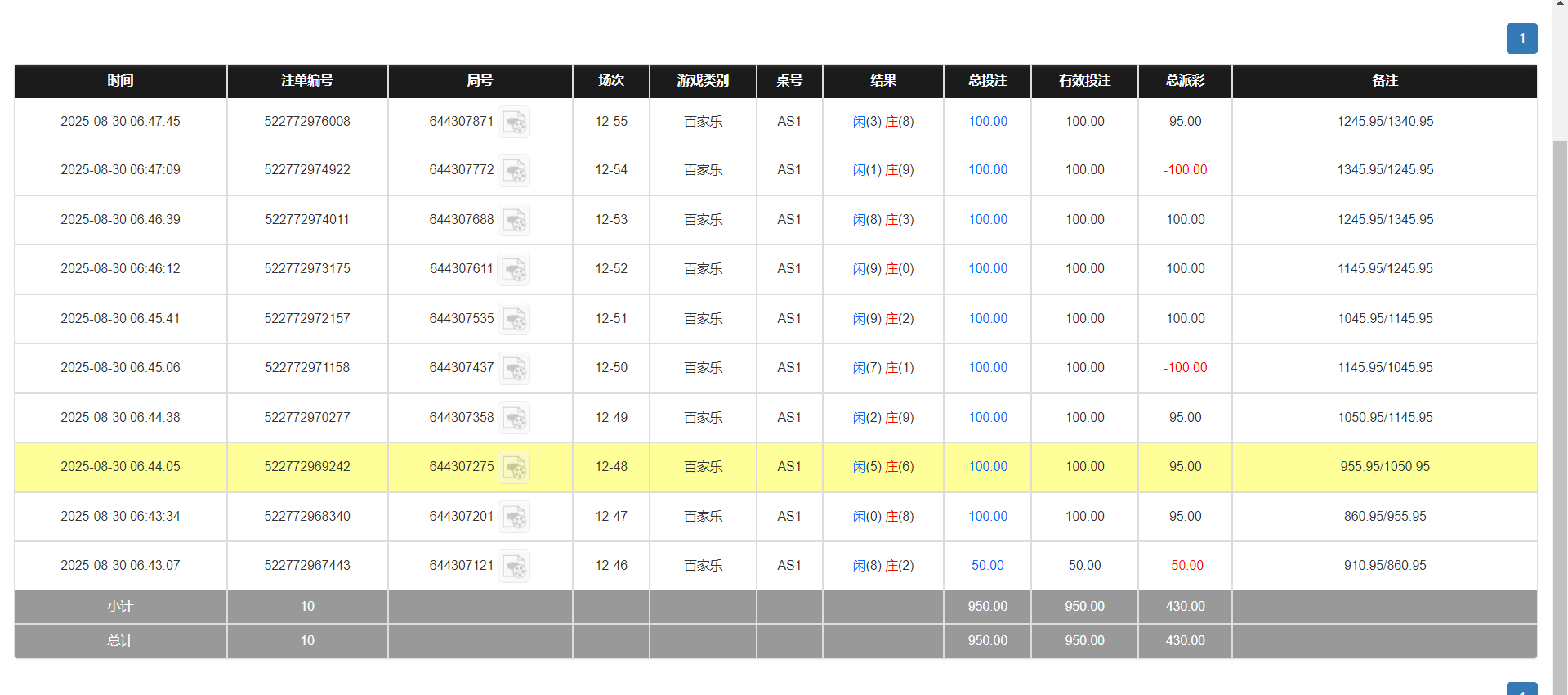Open video replay icon for round 644307871
The image size is (1568, 695).
click(514, 123)
